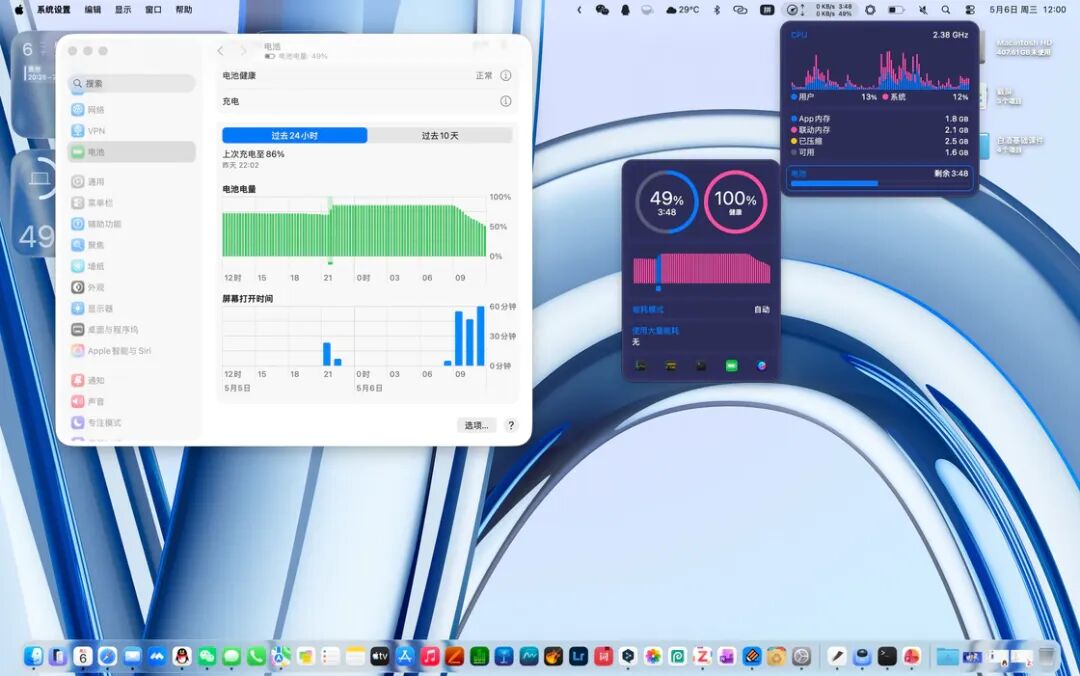This screenshot has width=1080, height=676.
Task: Open 显示器 (Displays) sidebar item
Action: tap(131, 309)
